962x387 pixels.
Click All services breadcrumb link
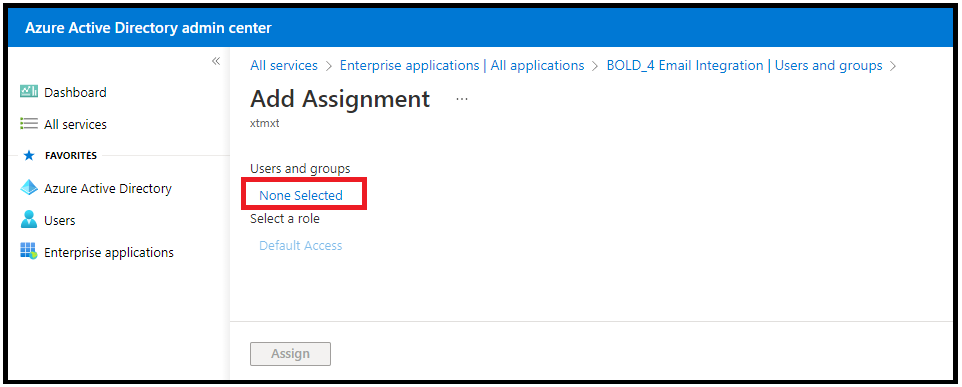[x=284, y=65]
